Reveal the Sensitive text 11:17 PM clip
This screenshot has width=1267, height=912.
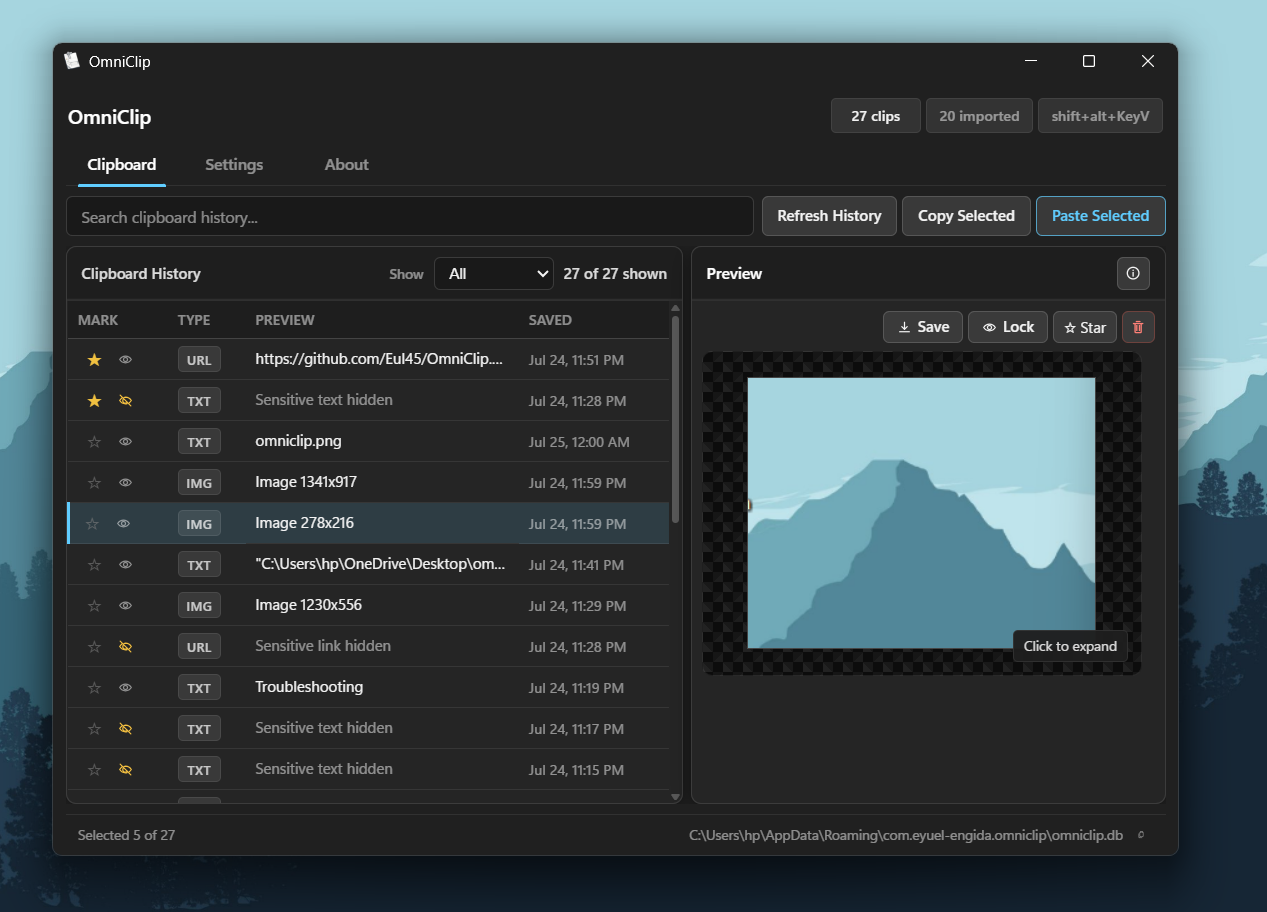click(125, 728)
